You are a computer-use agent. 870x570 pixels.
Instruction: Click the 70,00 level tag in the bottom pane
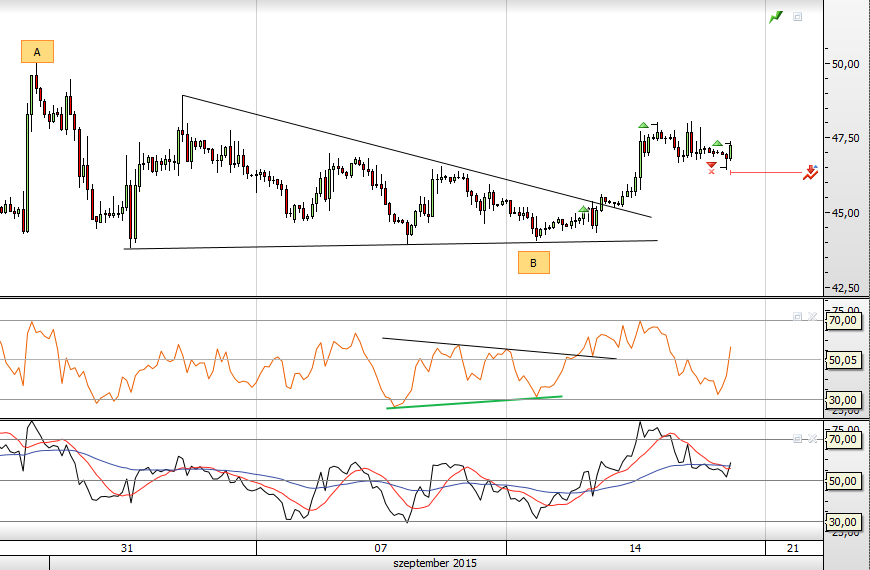(x=842, y=440)
